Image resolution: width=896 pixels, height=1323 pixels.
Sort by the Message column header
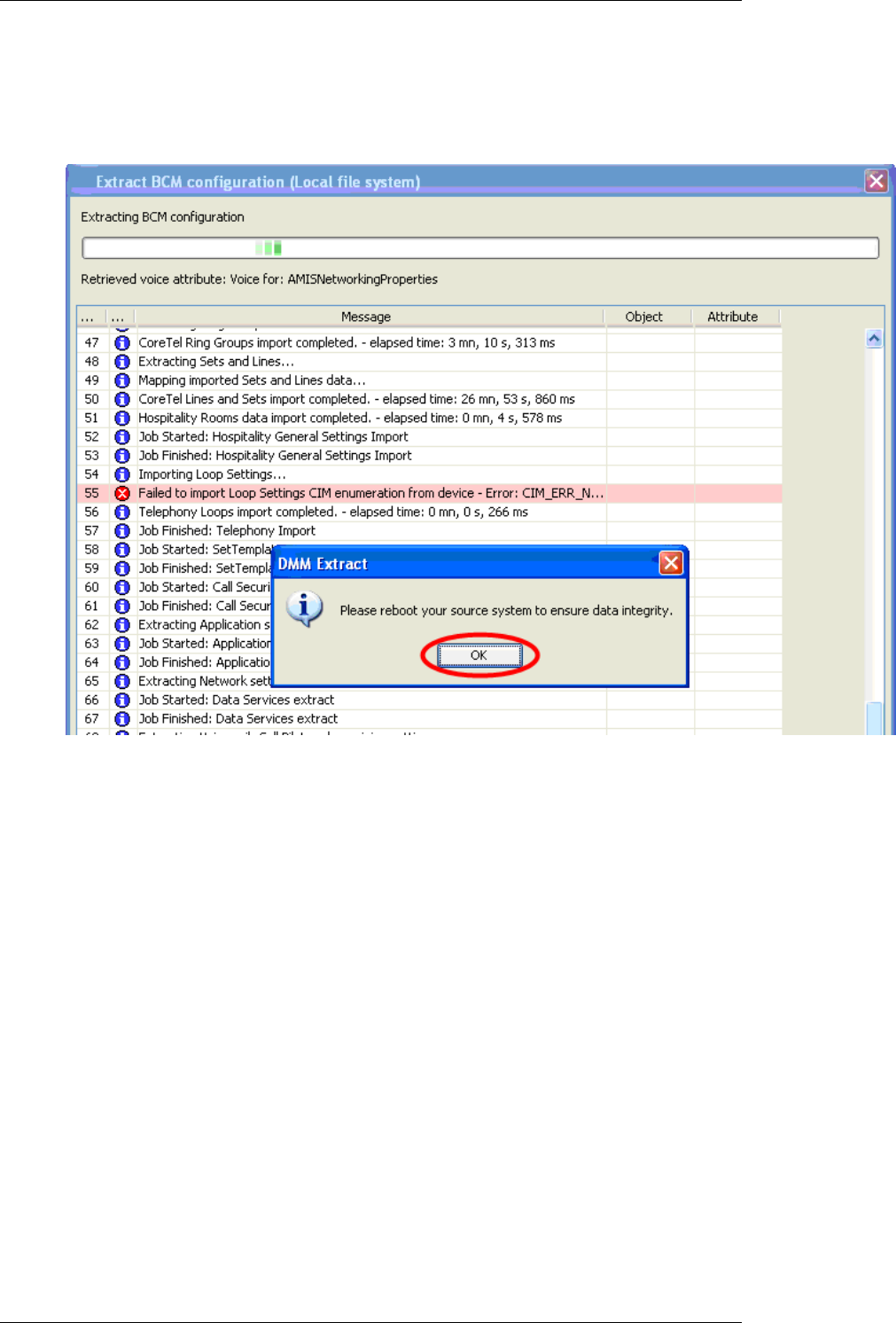point(369,317)
